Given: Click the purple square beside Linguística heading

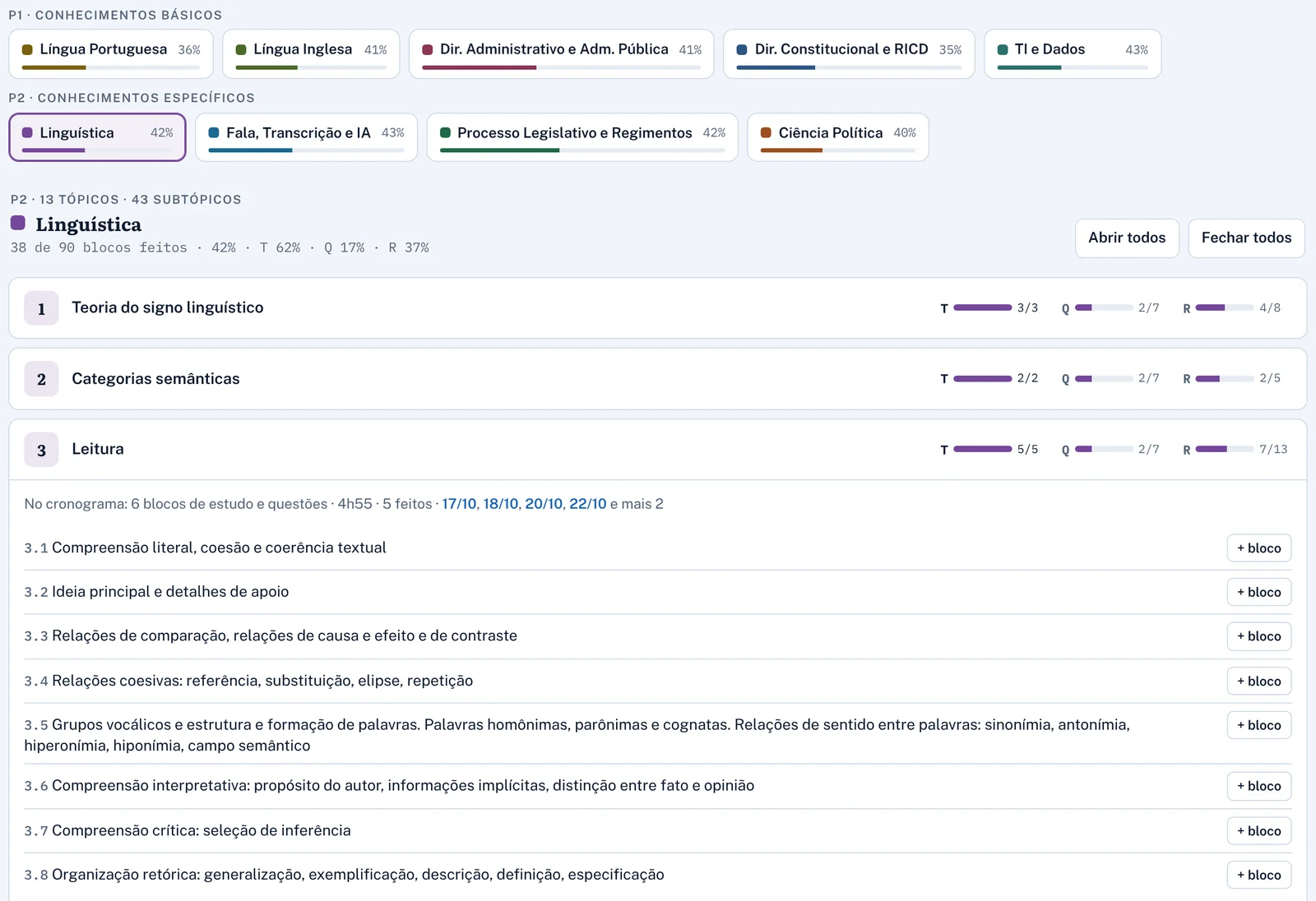Looking at the screenshot, I should 18,223.
